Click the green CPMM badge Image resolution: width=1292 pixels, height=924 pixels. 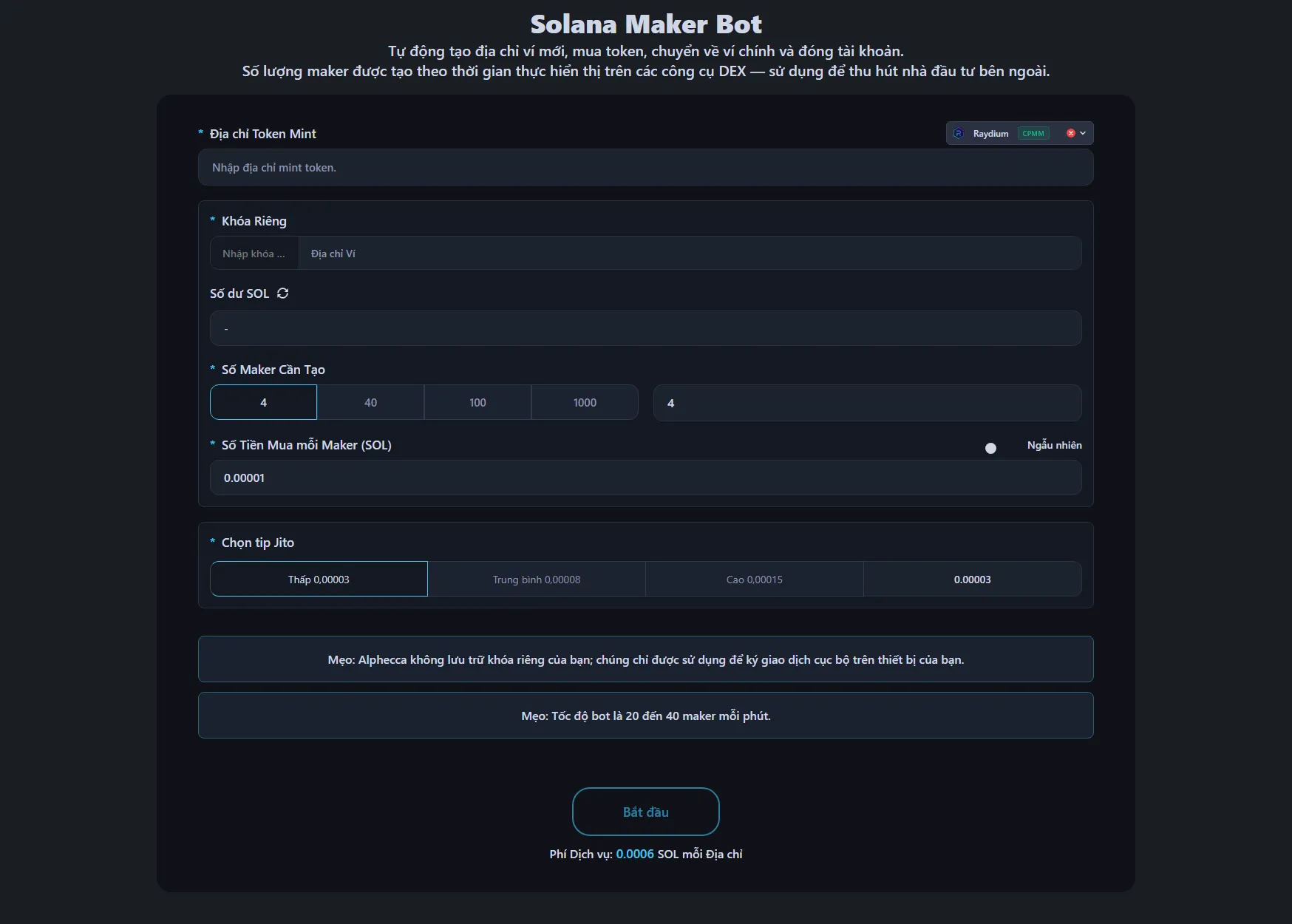click(1033, 134)
